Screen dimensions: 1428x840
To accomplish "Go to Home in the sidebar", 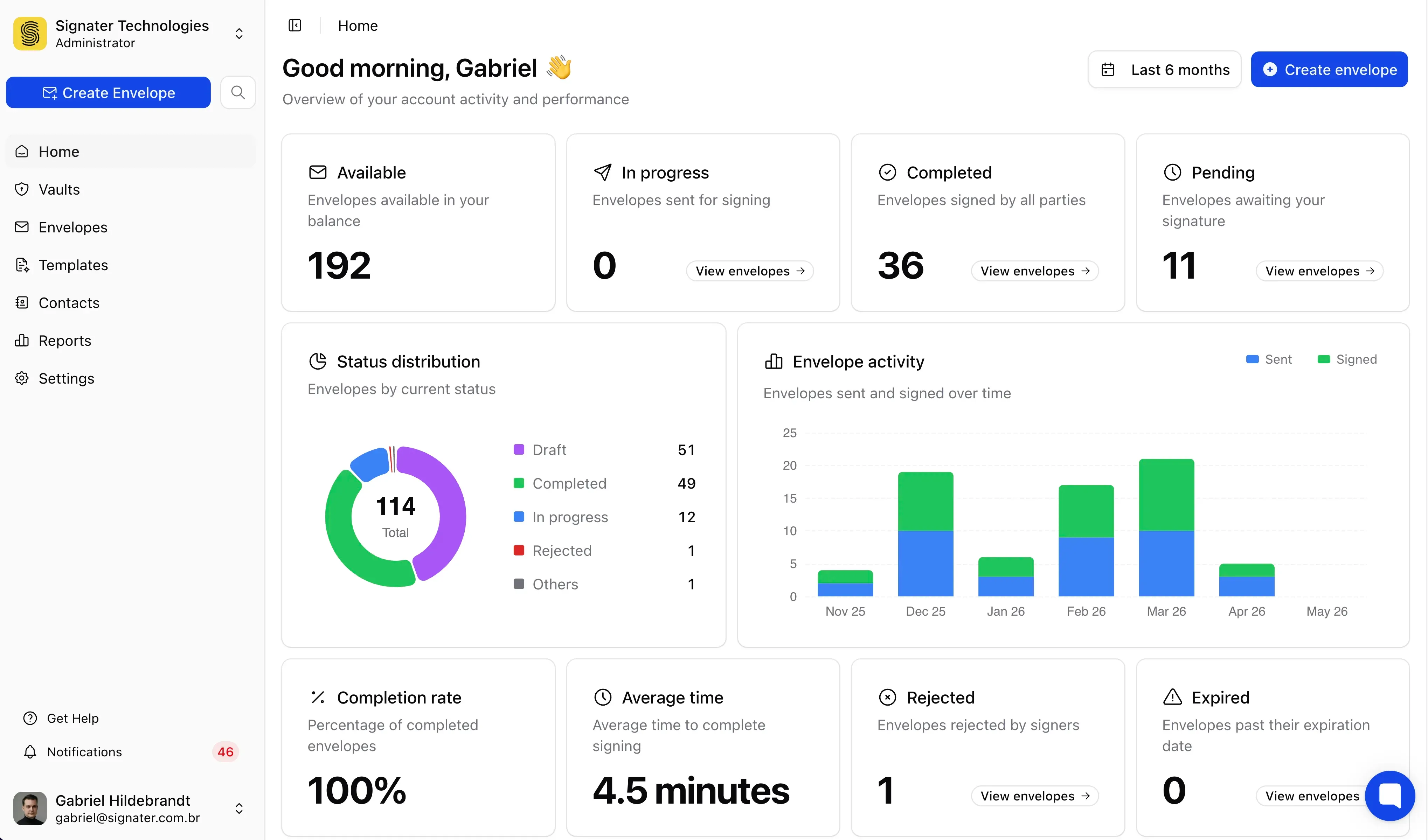I will pos(130,151).
